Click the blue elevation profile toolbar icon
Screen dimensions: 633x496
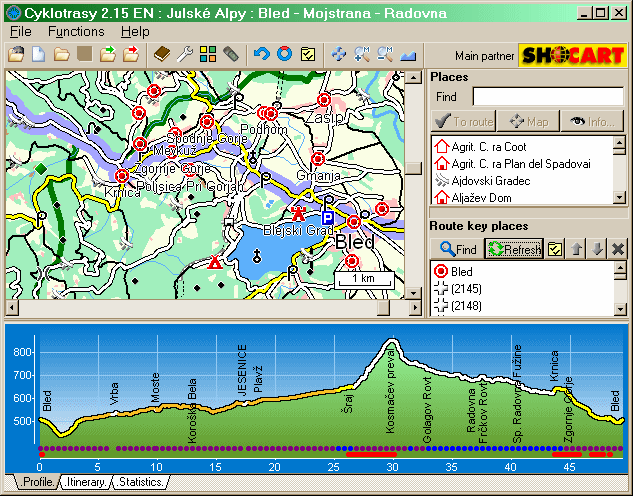[408, 54]
